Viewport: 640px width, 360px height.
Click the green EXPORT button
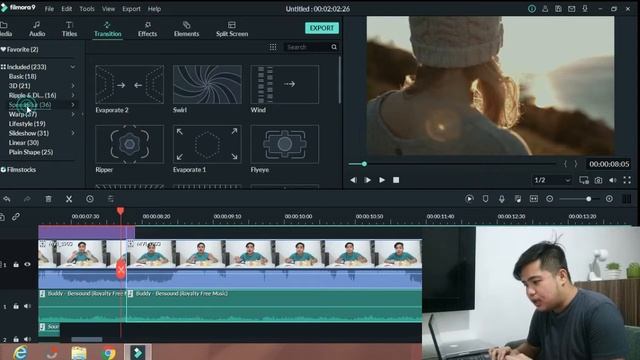point(322,28)
